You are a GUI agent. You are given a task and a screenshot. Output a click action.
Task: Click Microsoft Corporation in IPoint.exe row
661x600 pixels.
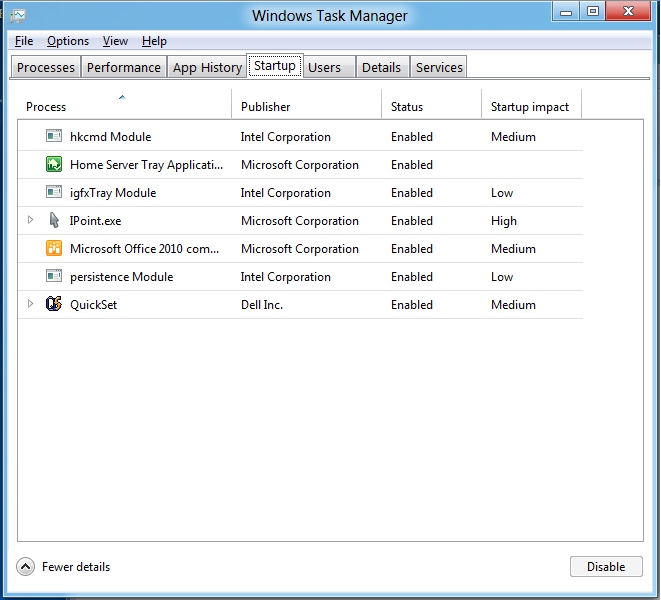(300, 221)
